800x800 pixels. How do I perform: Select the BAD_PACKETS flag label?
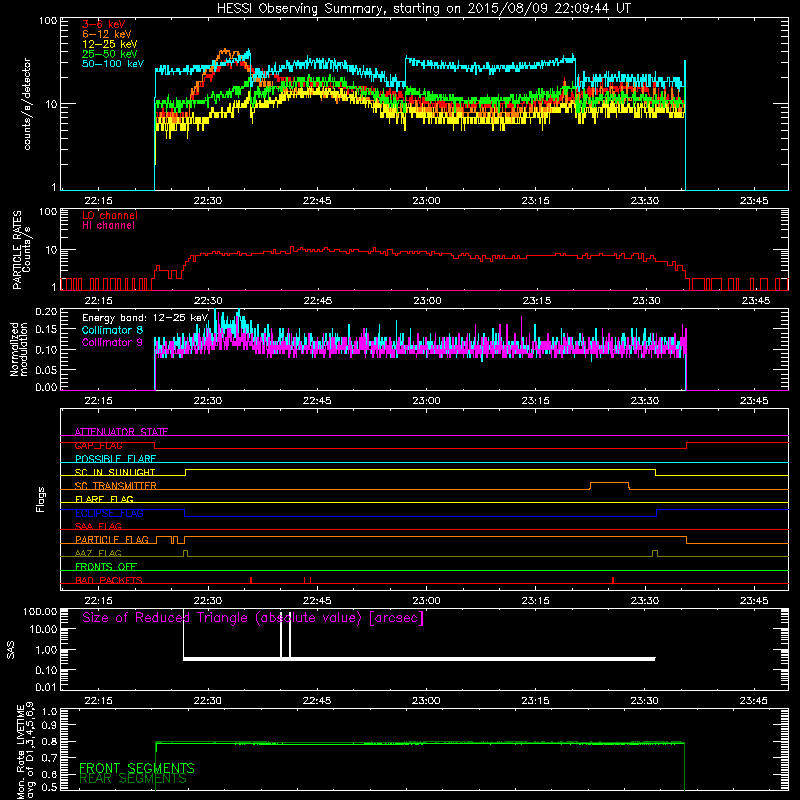[109, 581]
